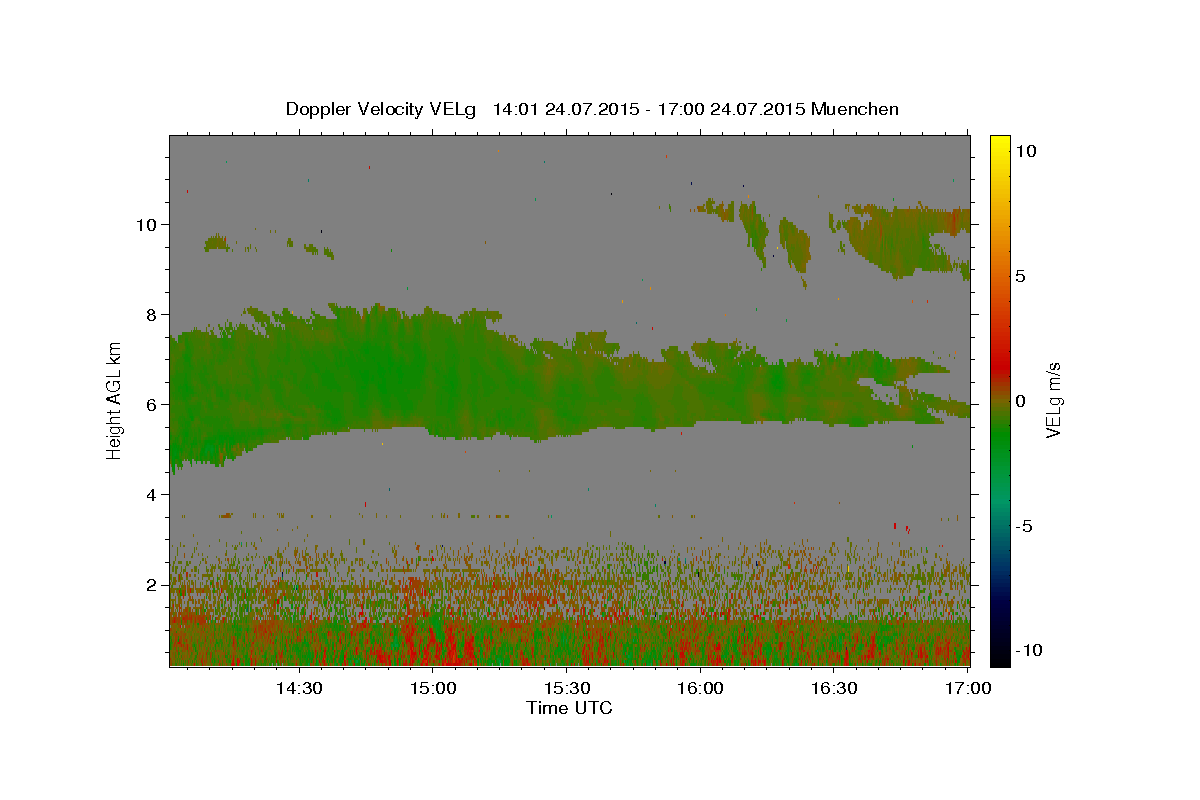Click the height tick label 10

click(x=148, y=224)
